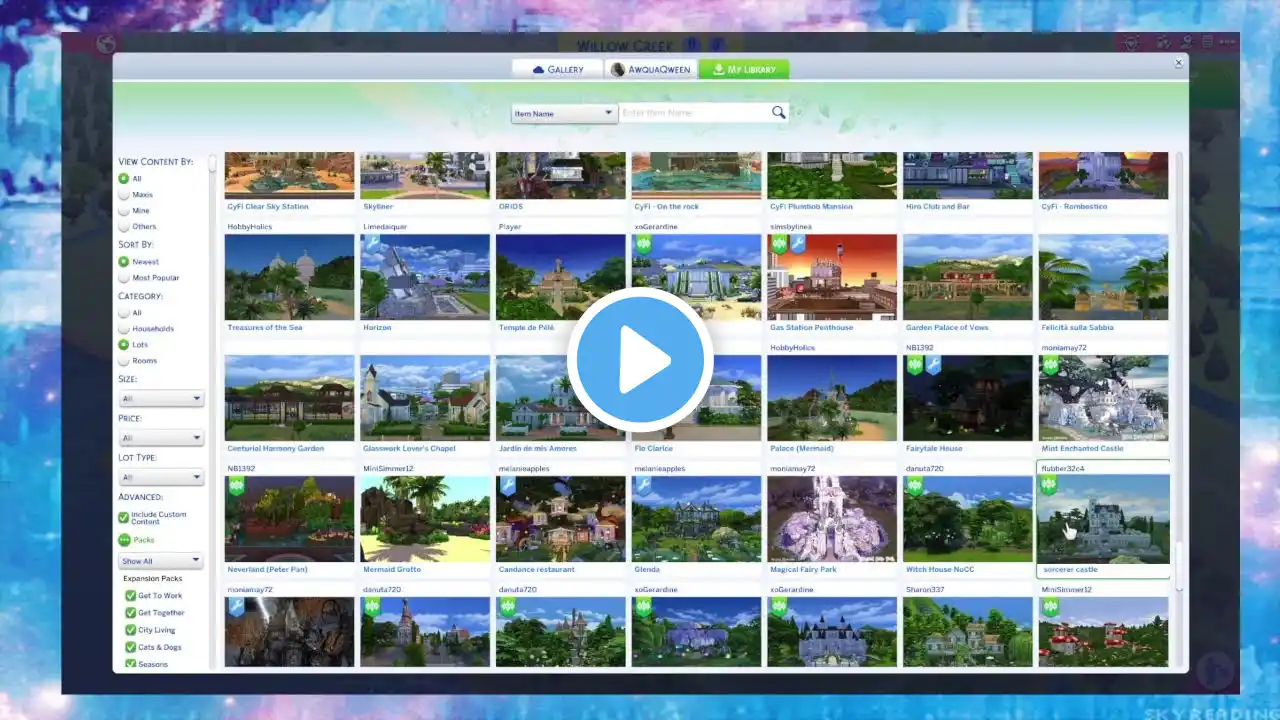
Task: Click creator name flubber32c4
Action: (1063, 468)
